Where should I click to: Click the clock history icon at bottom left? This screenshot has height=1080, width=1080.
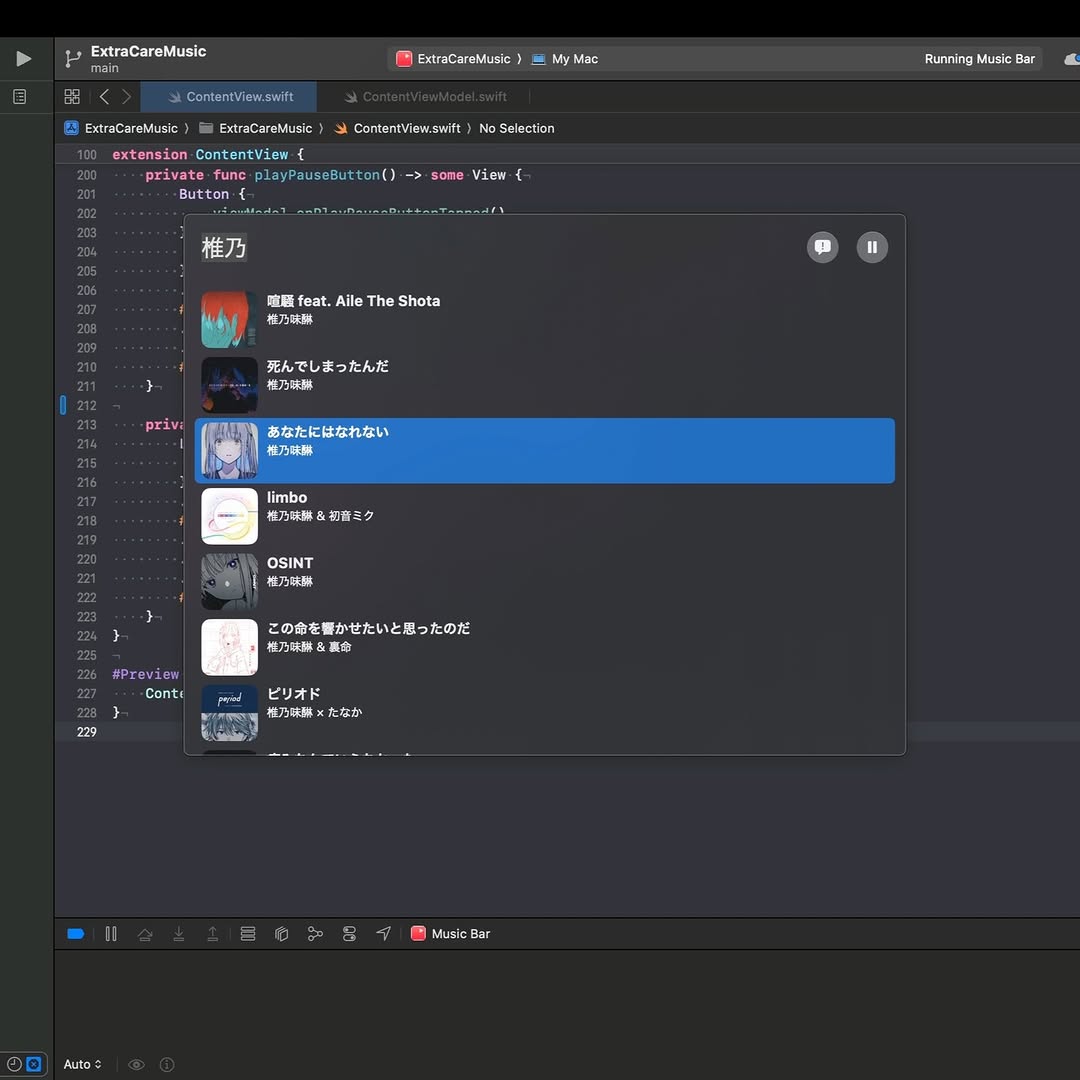[14, 1064]
